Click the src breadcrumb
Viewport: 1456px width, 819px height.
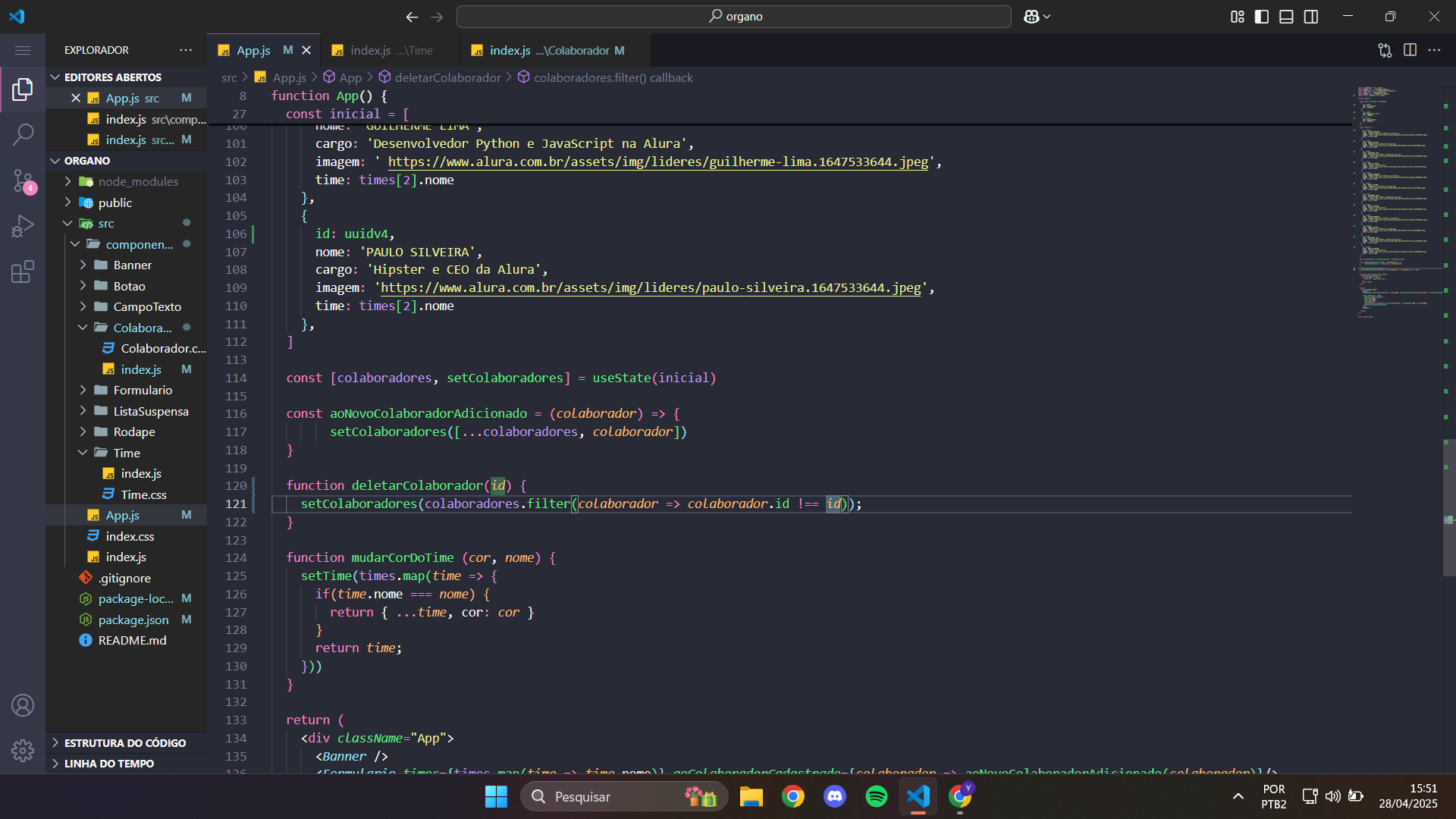[229, 77]
